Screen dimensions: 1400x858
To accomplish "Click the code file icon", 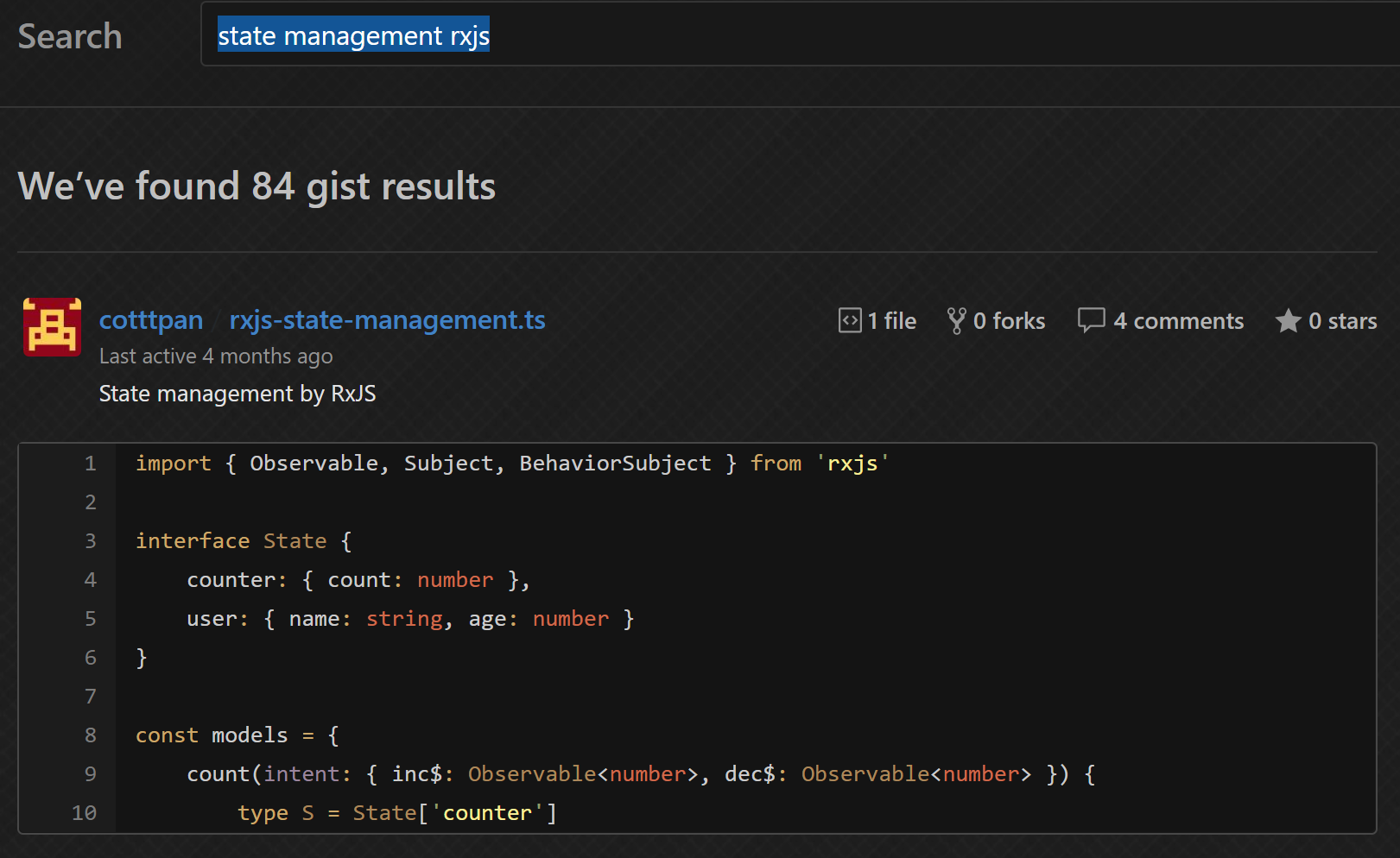I will coord(850,321).
